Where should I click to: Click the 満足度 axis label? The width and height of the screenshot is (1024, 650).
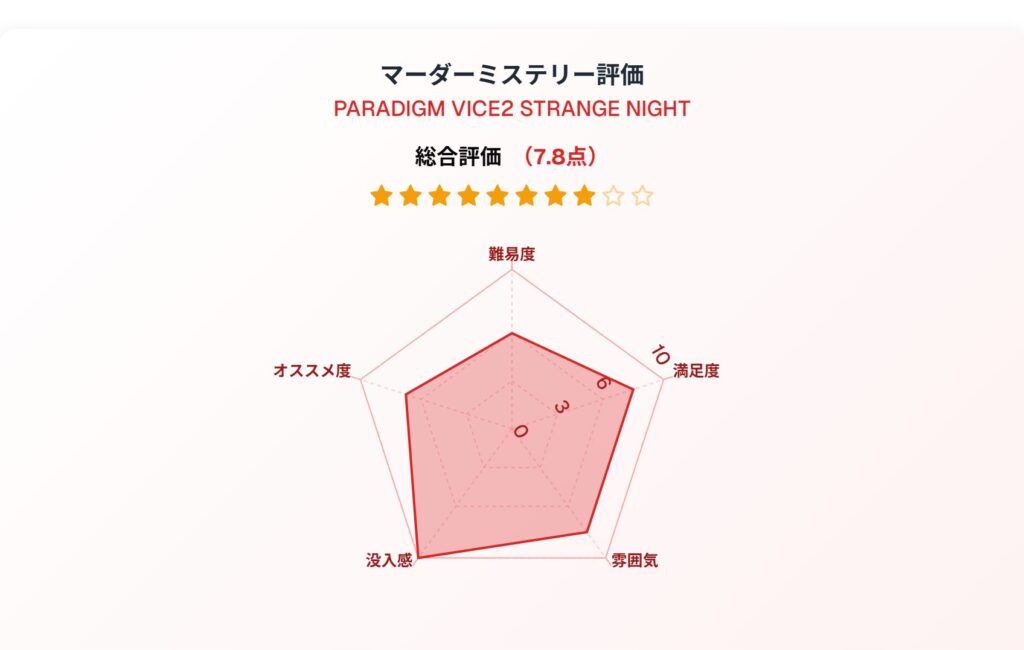click(x=696, y=370)
